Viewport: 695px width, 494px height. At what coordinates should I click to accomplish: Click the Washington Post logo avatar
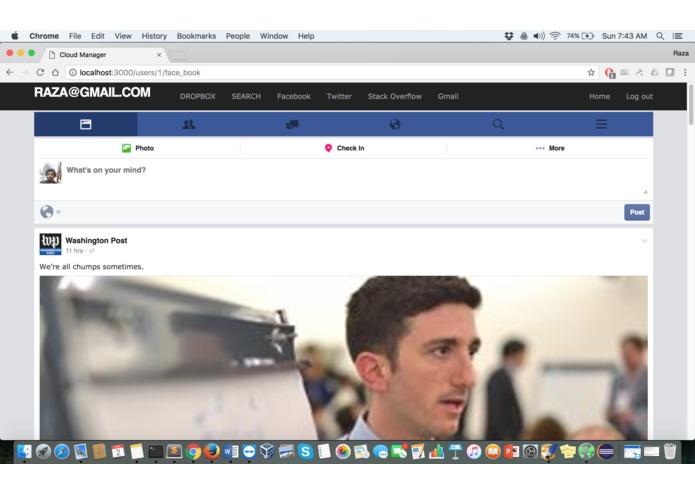point(51,244)
